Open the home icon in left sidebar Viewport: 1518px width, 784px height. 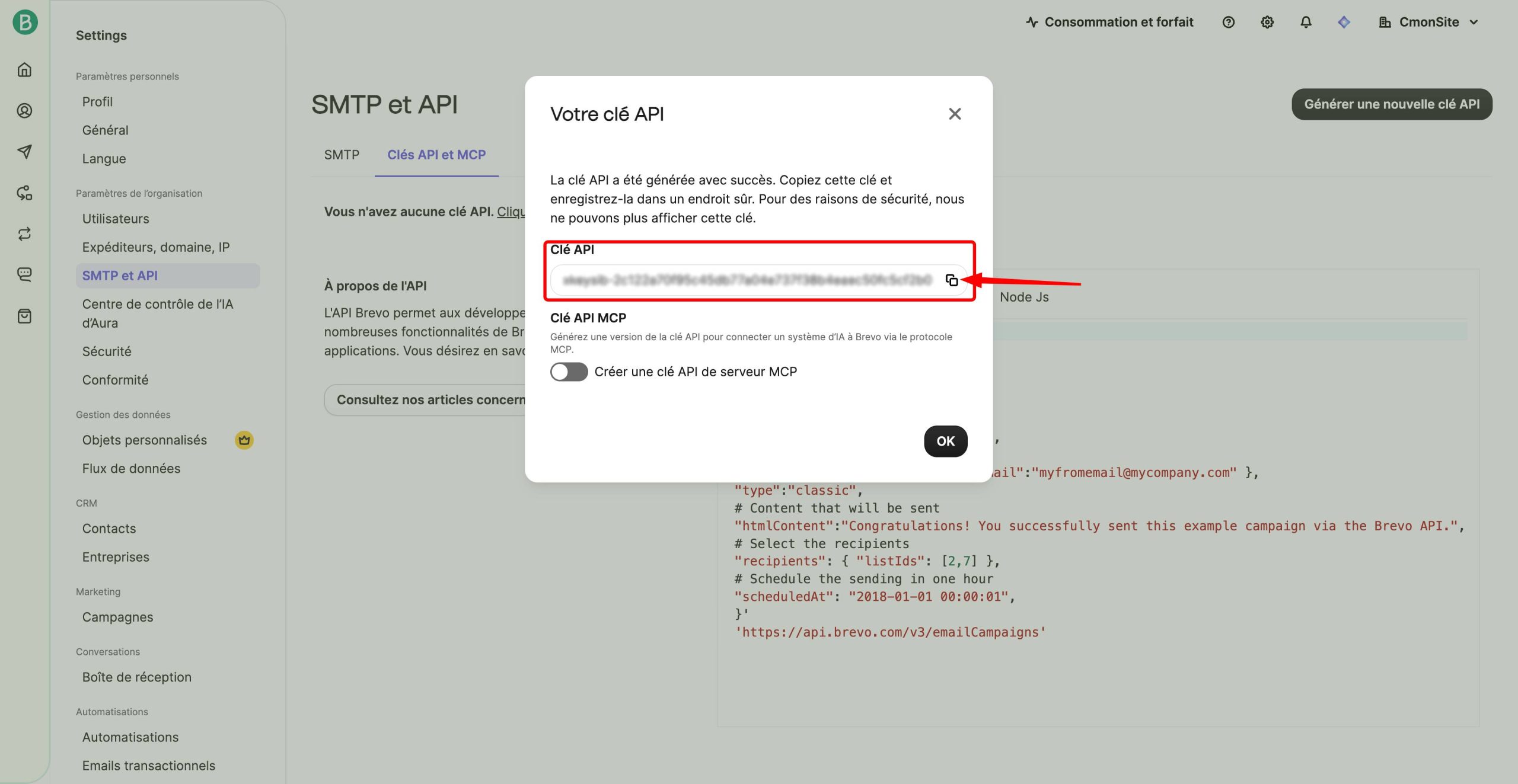(x=24, y=70)
